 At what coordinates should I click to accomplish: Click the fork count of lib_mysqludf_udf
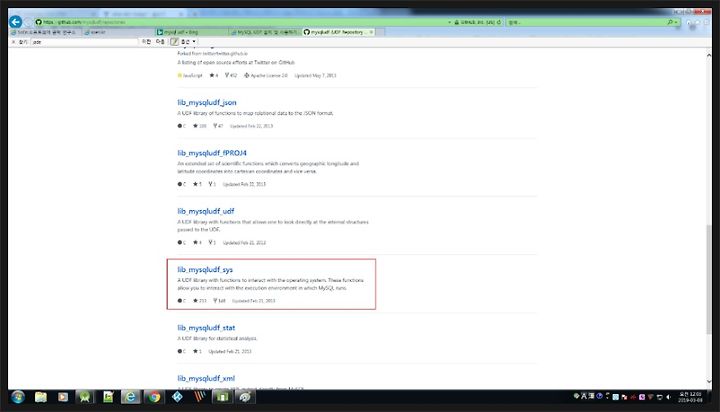[212, 243]
